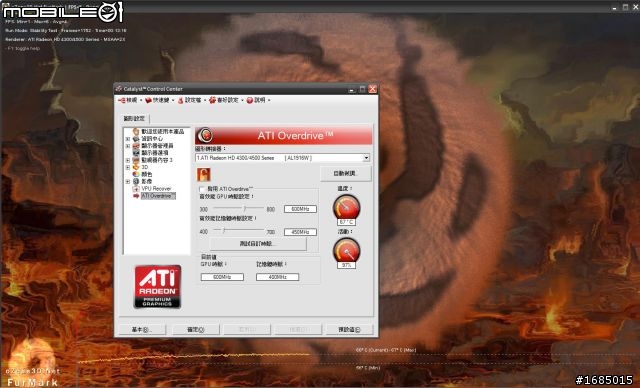
Task: Click the FurMark 'Renderer: ATI Radeon HD' line
Action: (x=65, y=40)
